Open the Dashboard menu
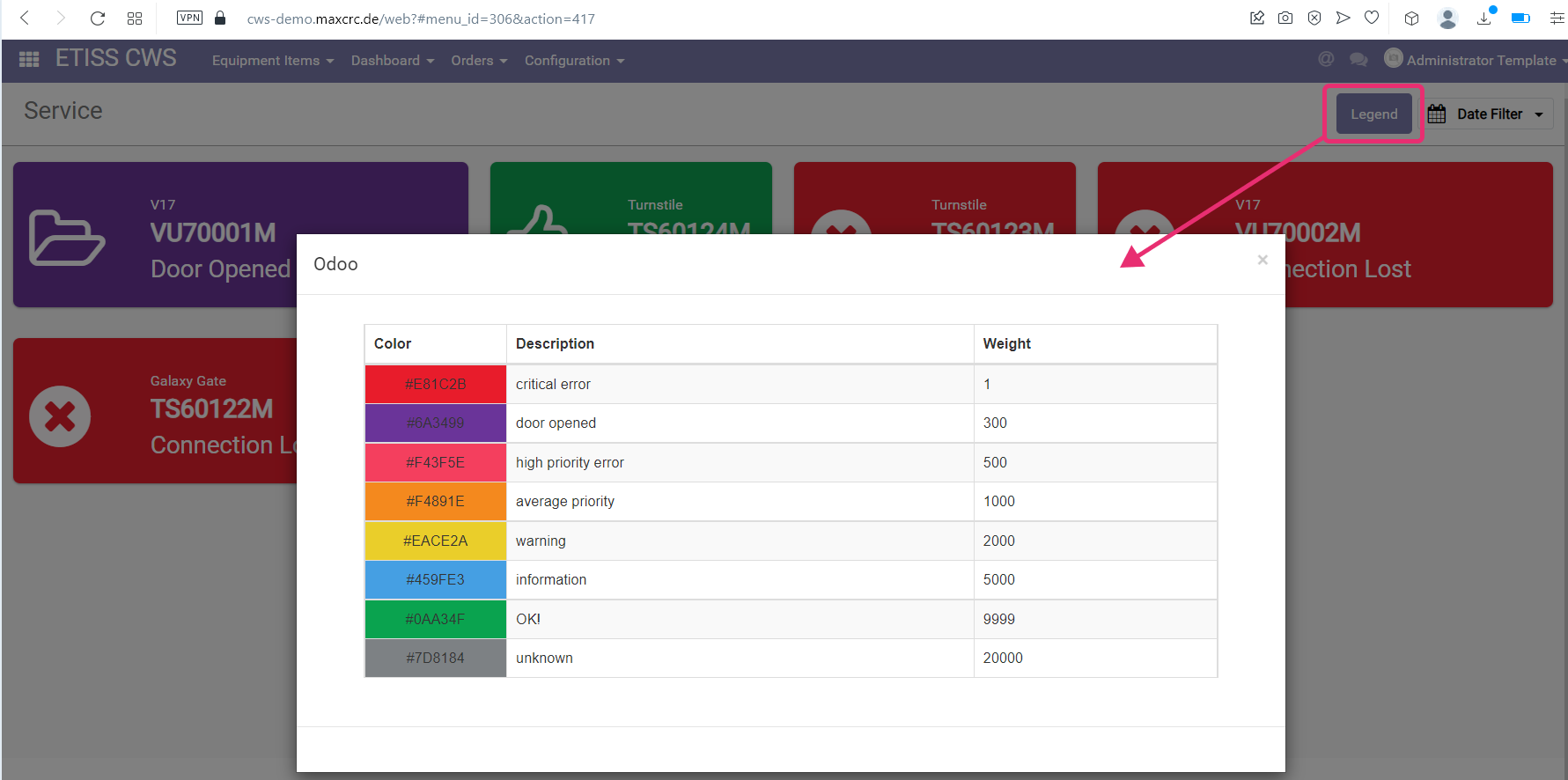 click(x=393, y=61)
